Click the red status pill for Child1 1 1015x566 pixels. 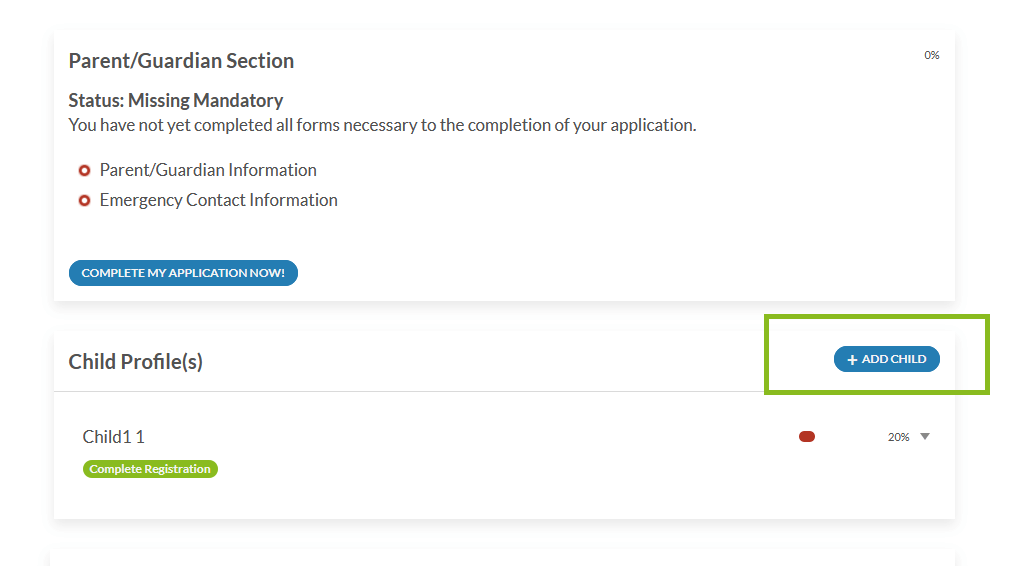coord(807,436)
